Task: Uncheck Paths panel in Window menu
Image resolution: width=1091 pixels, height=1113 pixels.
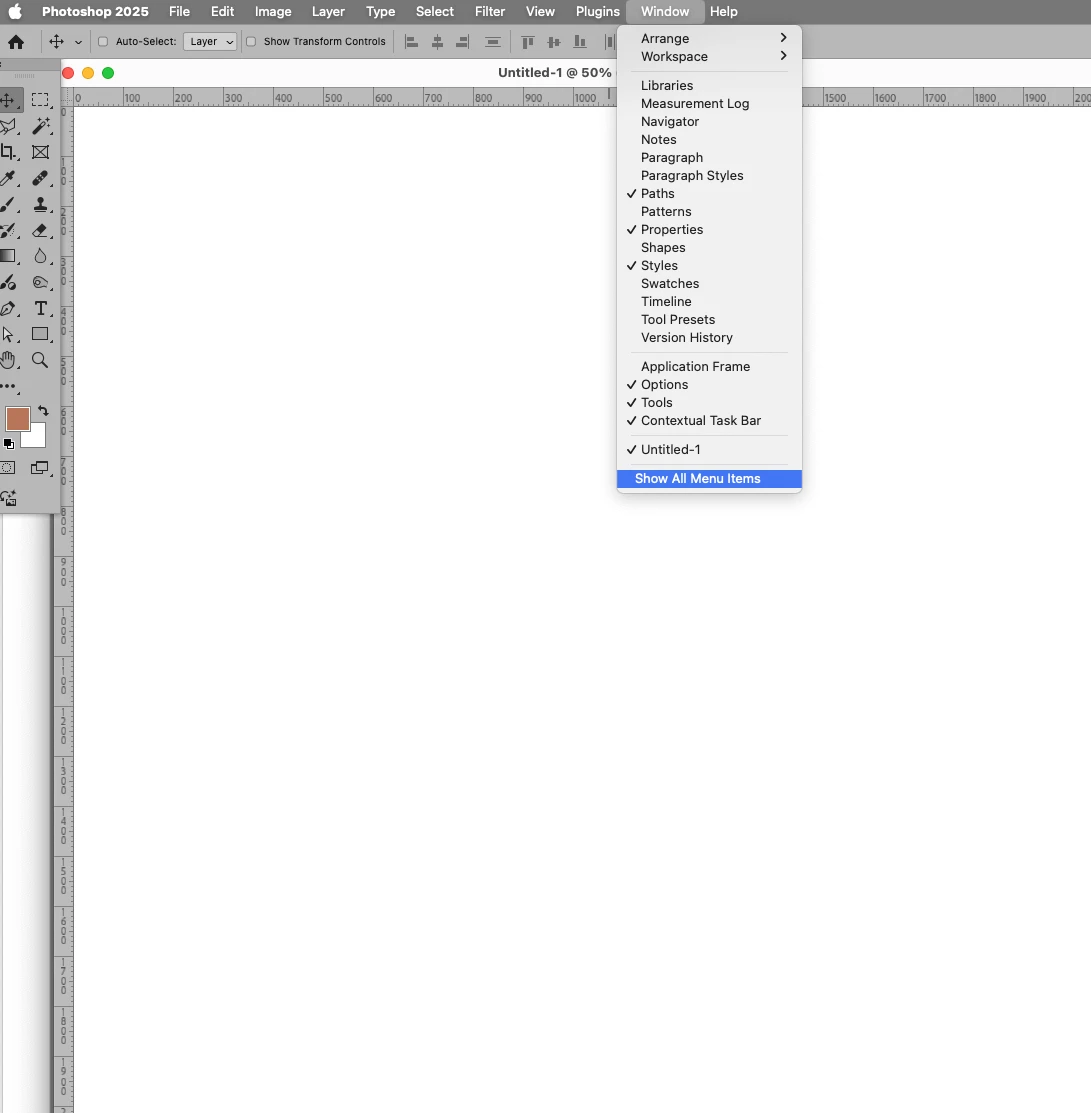Action: (x=709, y=194)
